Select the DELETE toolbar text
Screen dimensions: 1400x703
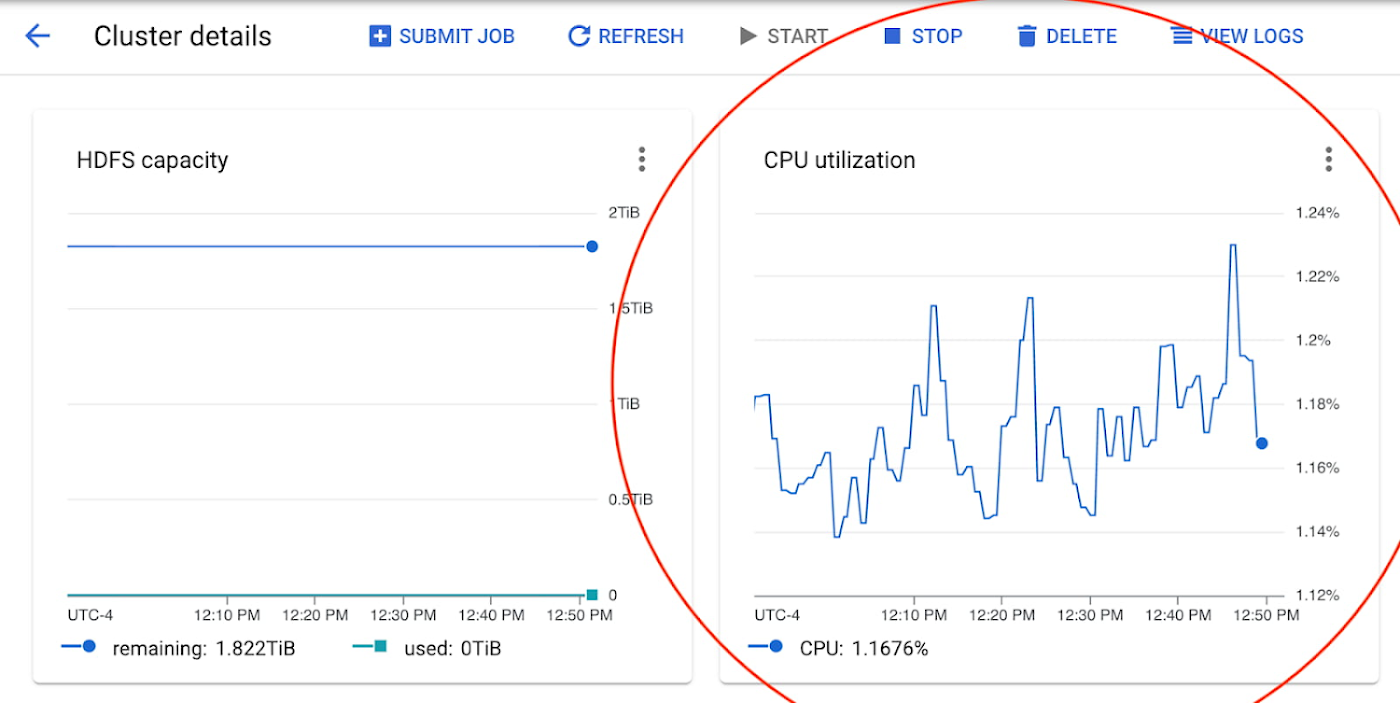(1081, 37)
